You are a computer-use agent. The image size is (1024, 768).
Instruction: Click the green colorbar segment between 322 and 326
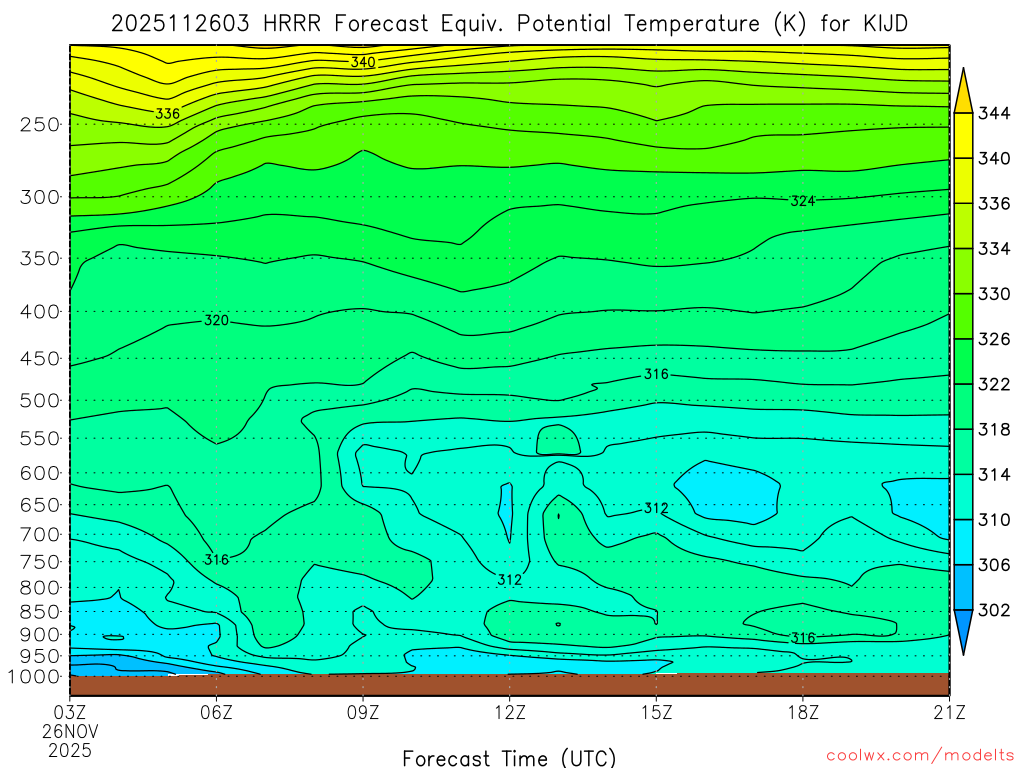point(963,361)
